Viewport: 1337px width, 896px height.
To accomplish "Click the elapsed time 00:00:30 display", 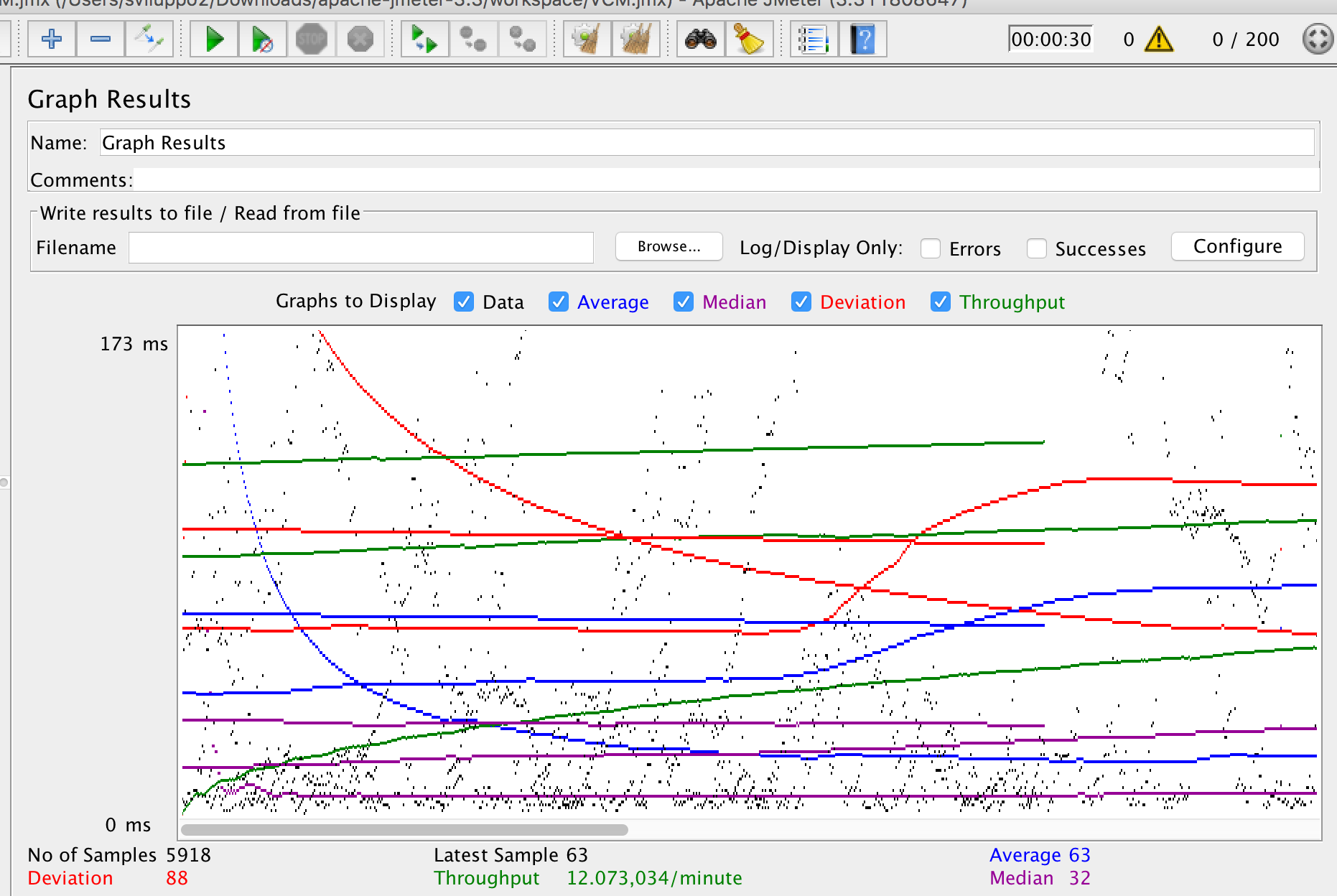I will (x=1051, y=39).
